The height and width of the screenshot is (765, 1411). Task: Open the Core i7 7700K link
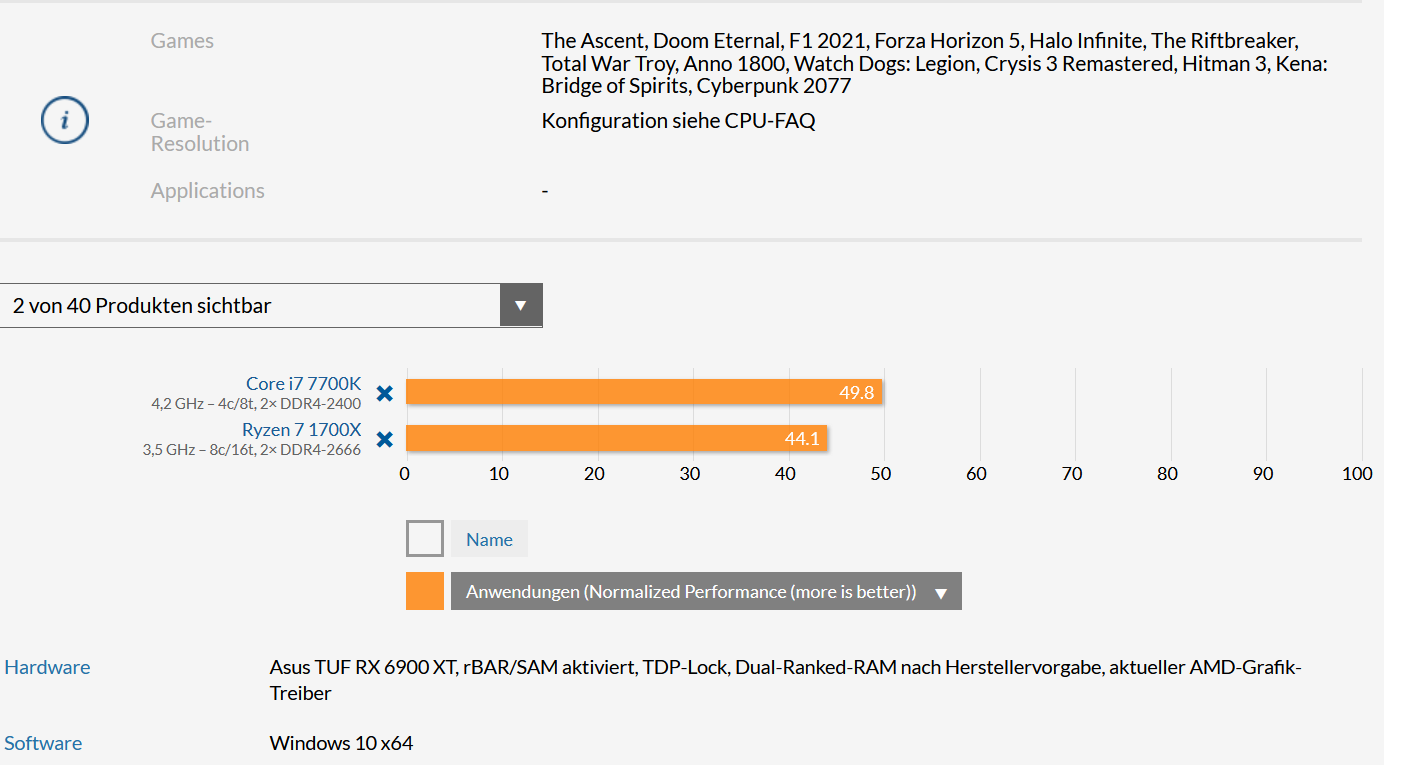pyautogui.click(x=304, y=383)
